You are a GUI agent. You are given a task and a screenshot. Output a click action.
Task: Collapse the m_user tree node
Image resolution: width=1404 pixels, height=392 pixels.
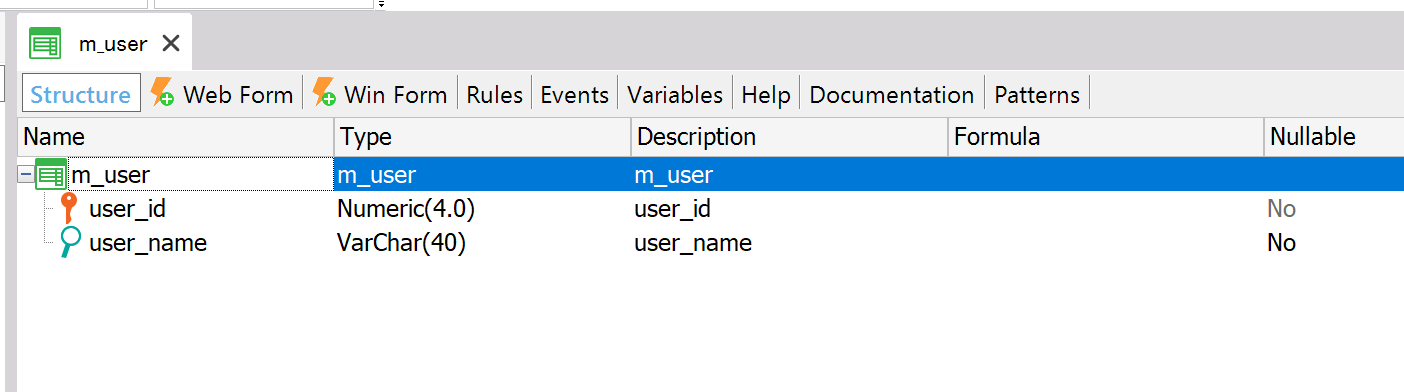(x=26, y=175)
